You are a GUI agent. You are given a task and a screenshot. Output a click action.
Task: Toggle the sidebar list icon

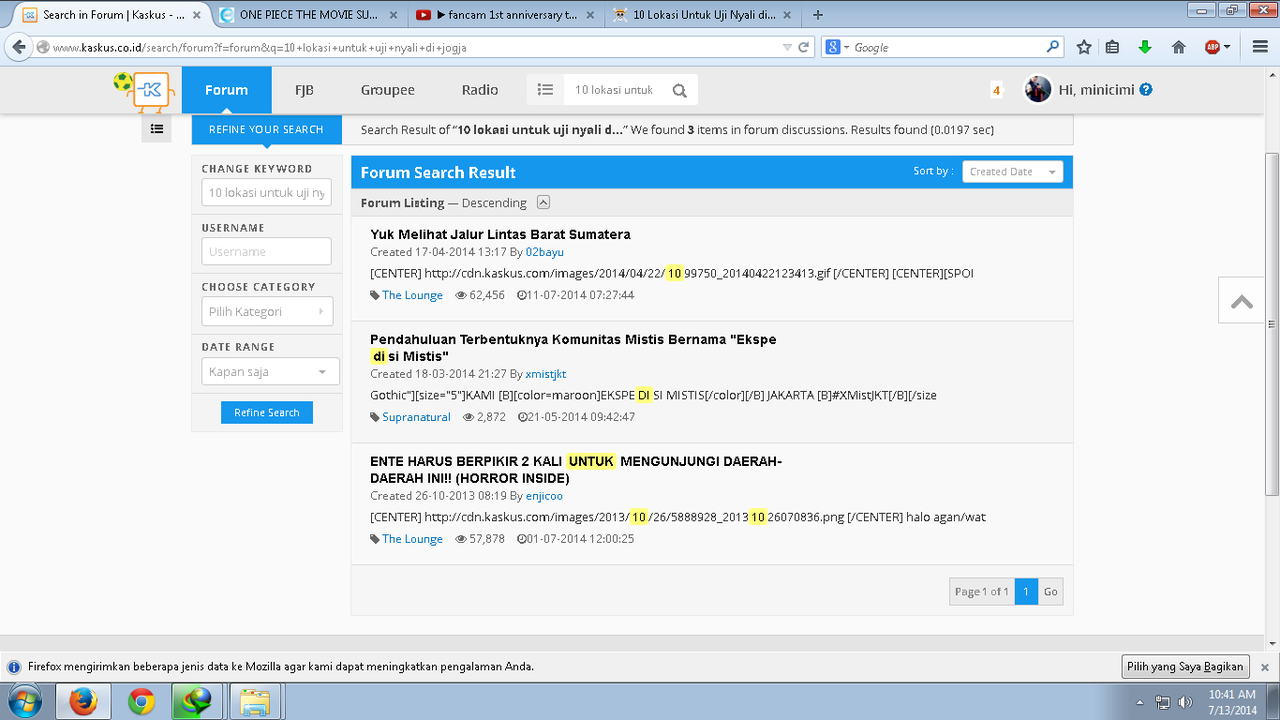coord(156,128)
